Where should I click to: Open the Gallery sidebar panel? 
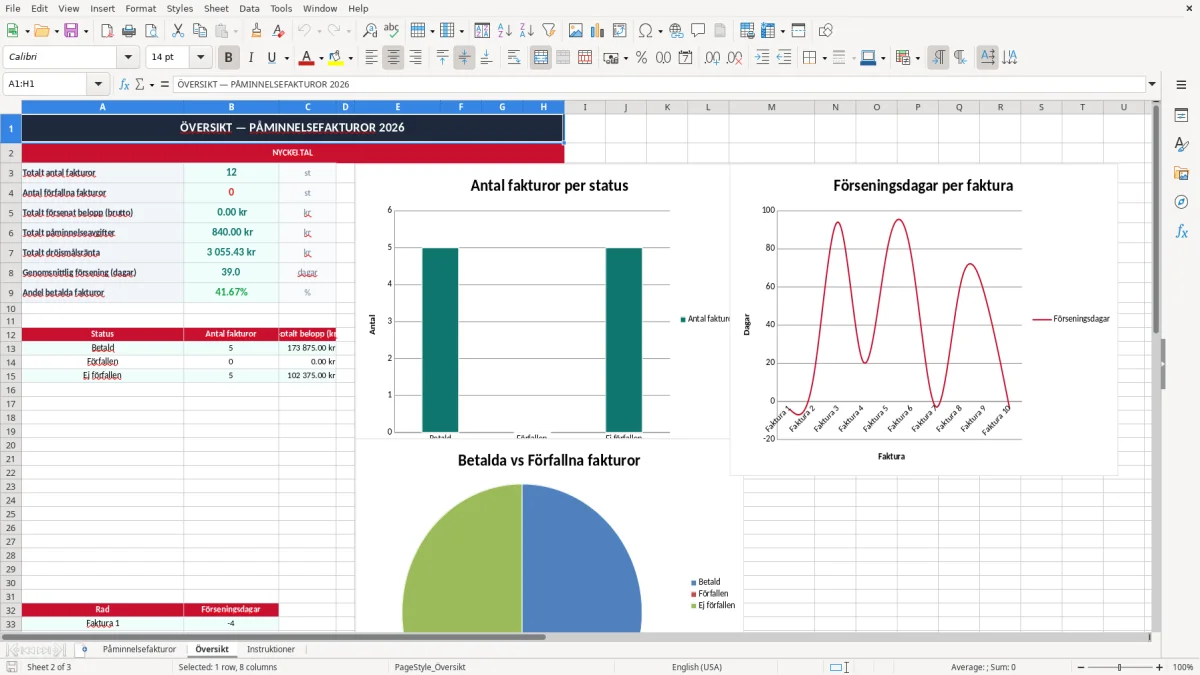click(x=1181, y=173)
